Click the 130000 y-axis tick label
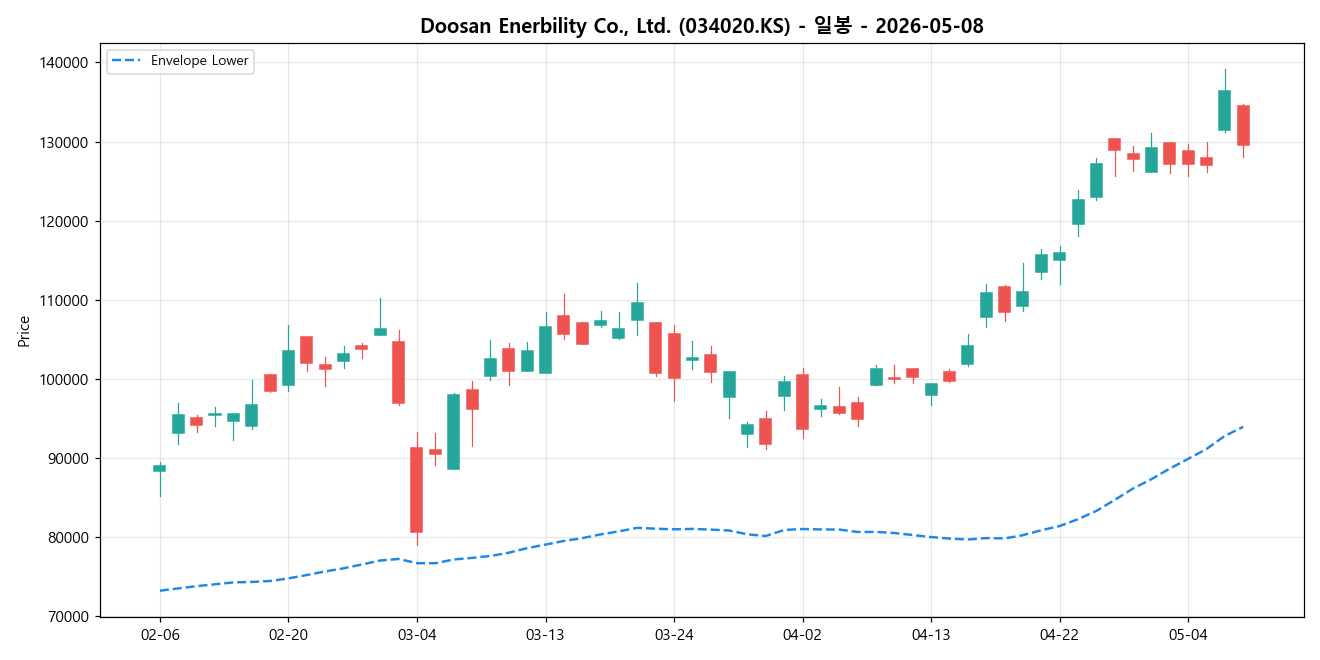 click(63, 142)
